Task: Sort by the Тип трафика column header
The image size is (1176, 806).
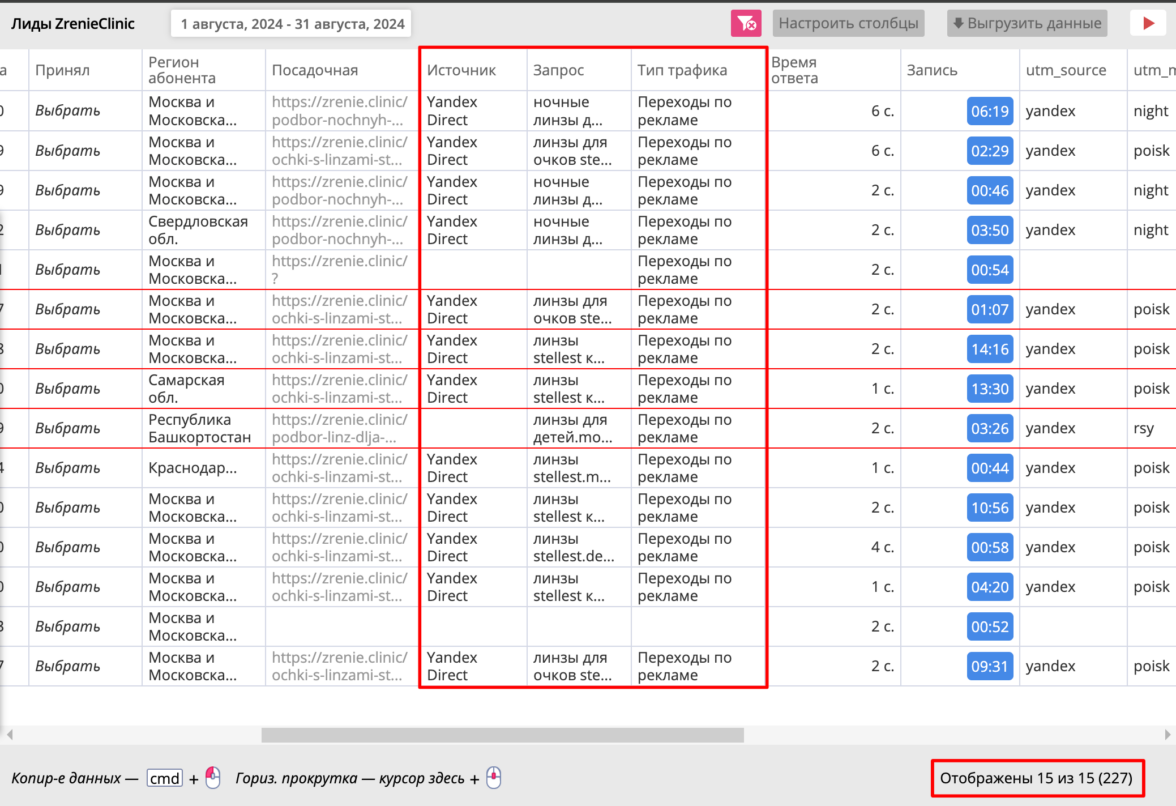Action: [682, 70]
